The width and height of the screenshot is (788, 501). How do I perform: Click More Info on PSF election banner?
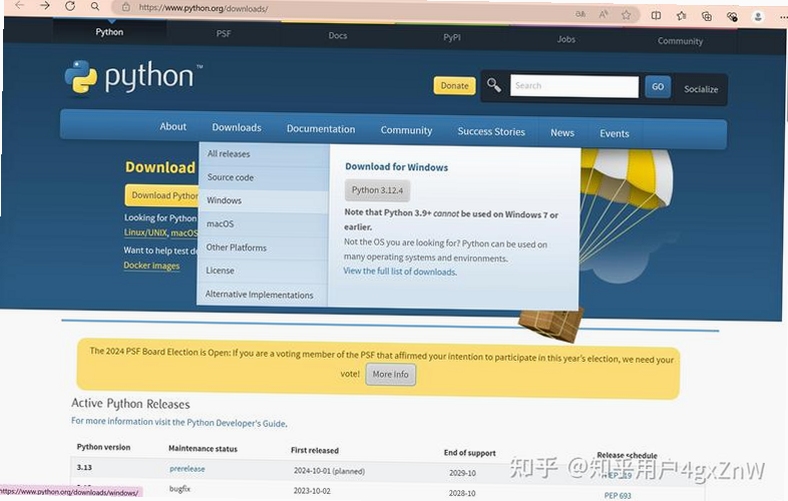[390, 375]
